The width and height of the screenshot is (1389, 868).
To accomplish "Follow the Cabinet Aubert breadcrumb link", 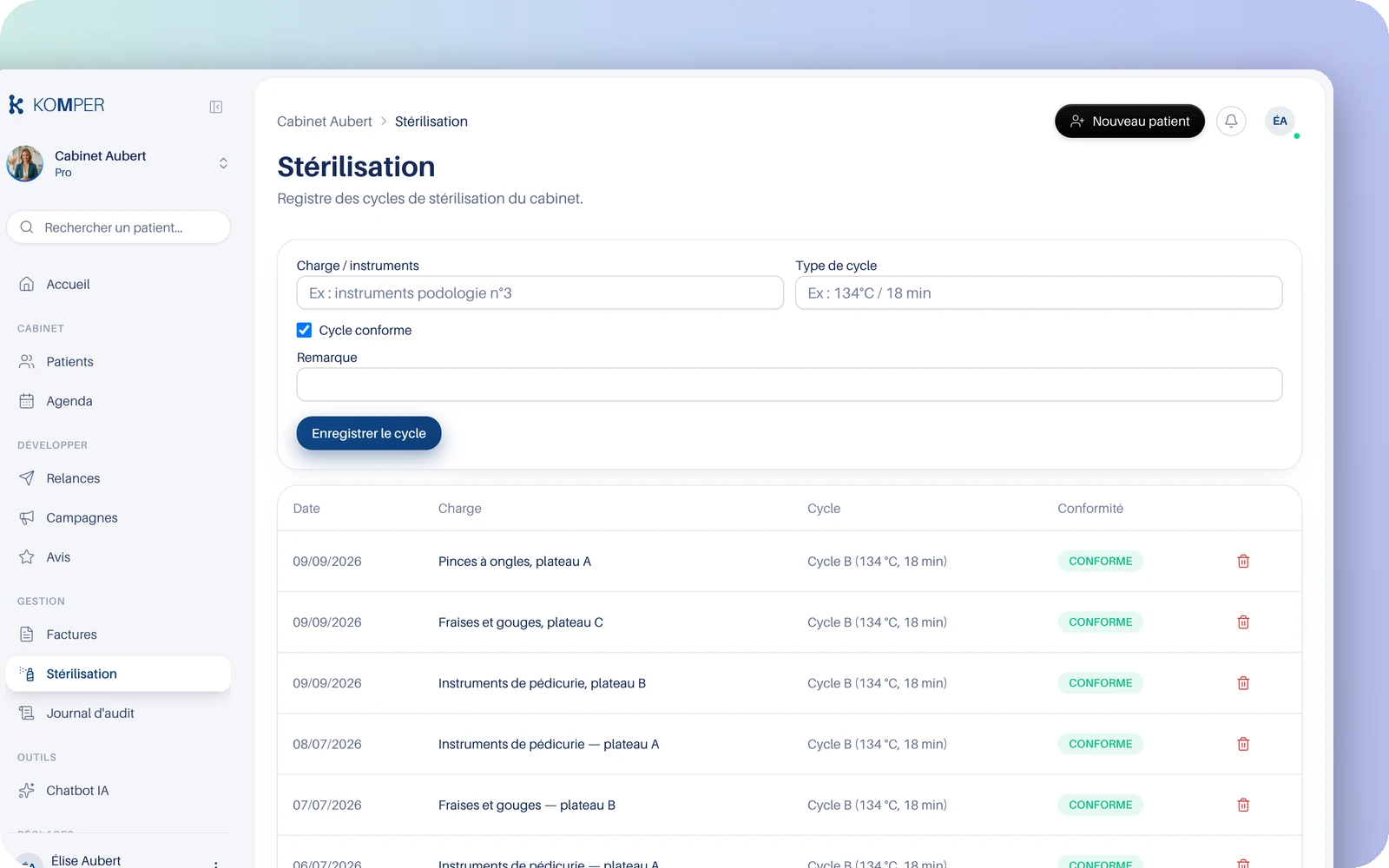I will [325, 122].
